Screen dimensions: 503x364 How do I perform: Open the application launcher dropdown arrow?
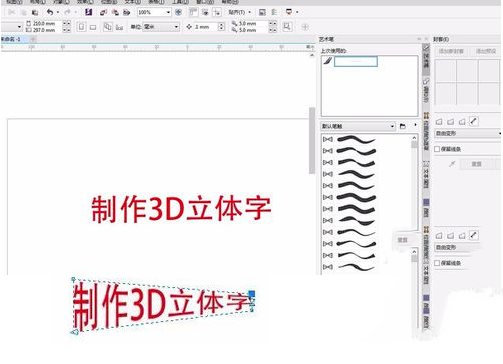click(297, 12)
